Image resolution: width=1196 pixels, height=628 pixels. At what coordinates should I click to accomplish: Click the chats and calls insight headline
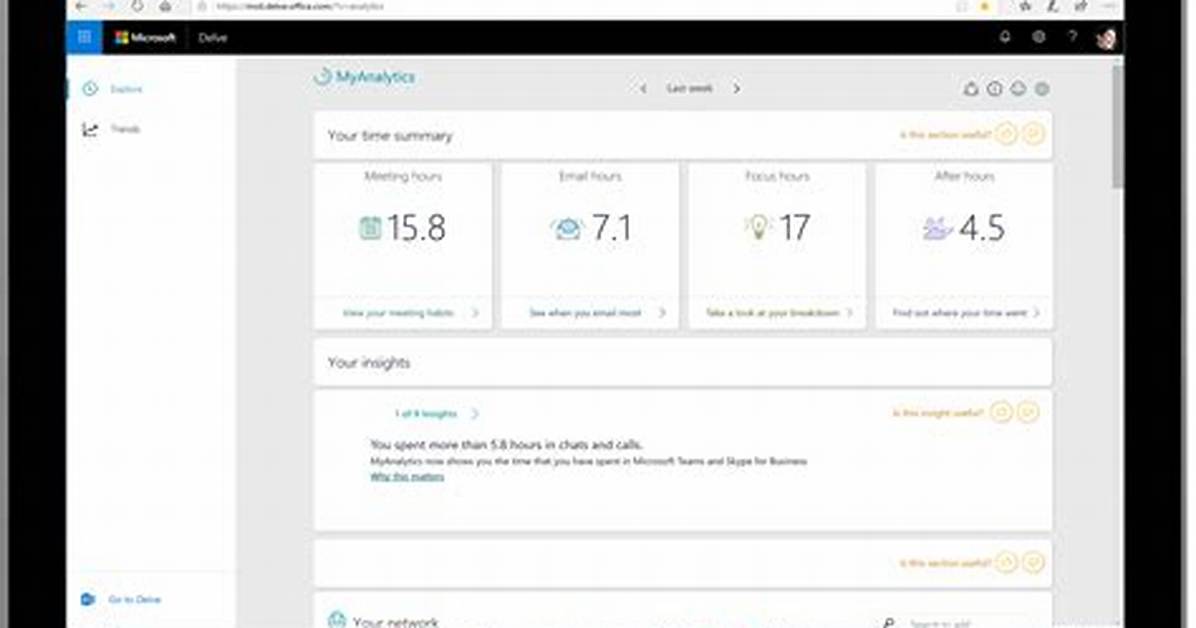click(506, 445)
